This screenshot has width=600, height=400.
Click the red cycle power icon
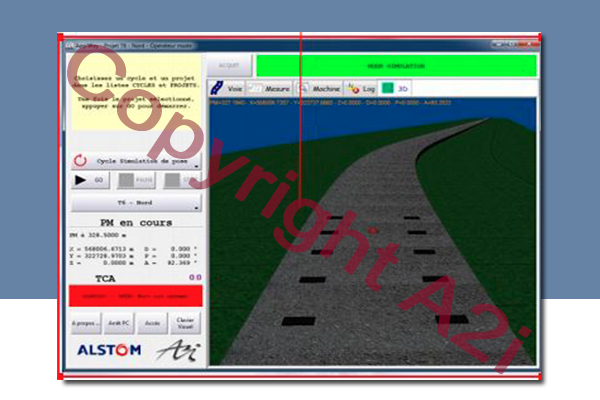point(80,159)
